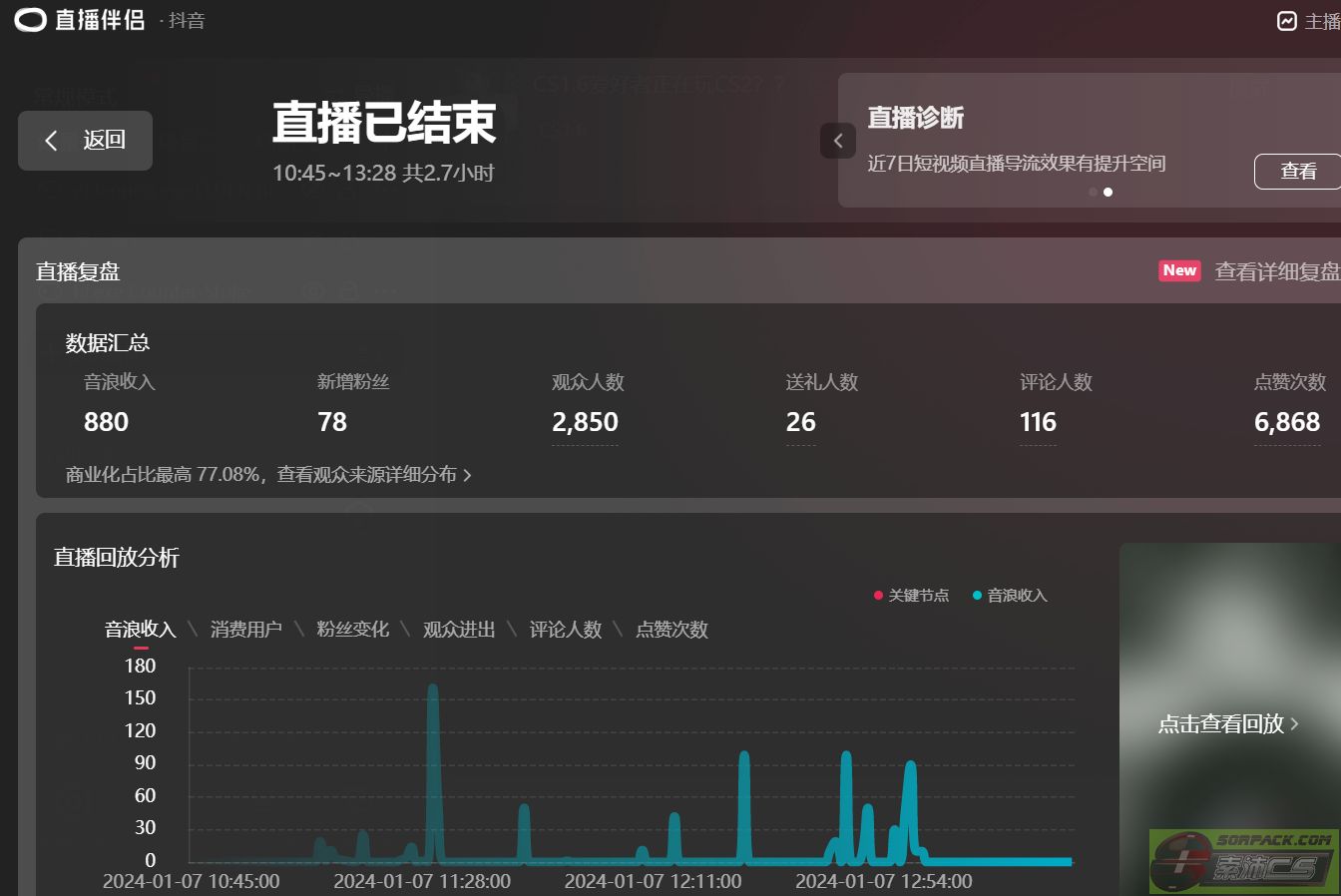
Task: Click the 观众人数 value 2,850
Action: click(x=585, y=422)
